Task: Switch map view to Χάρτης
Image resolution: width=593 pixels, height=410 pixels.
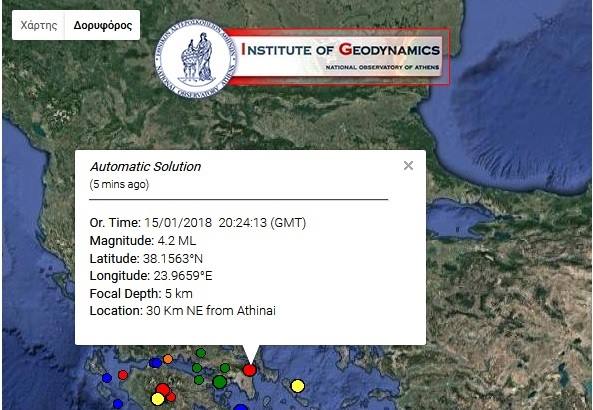Action: pos(39,25)
